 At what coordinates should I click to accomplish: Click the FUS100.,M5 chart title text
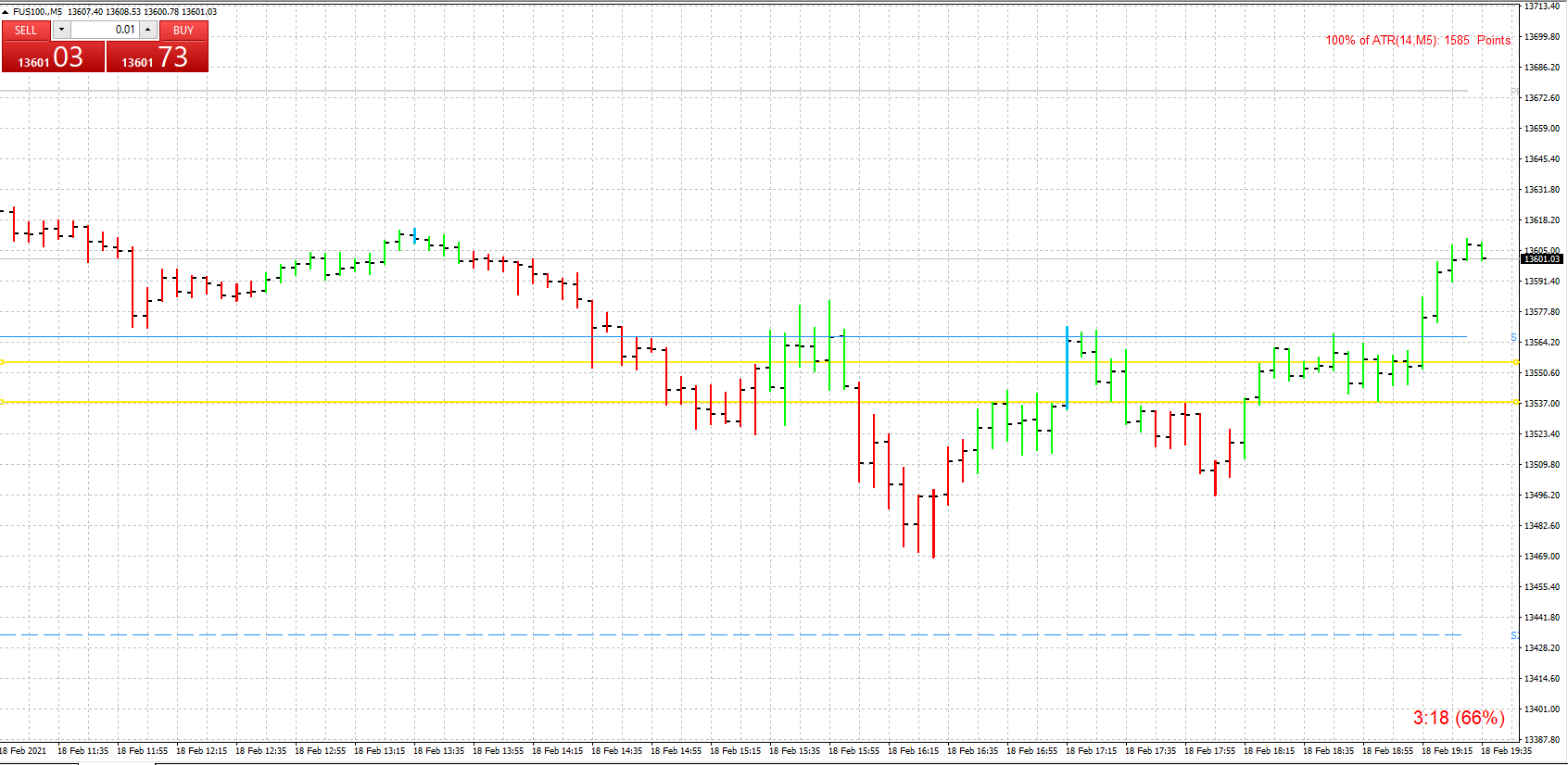pos(37,12)
